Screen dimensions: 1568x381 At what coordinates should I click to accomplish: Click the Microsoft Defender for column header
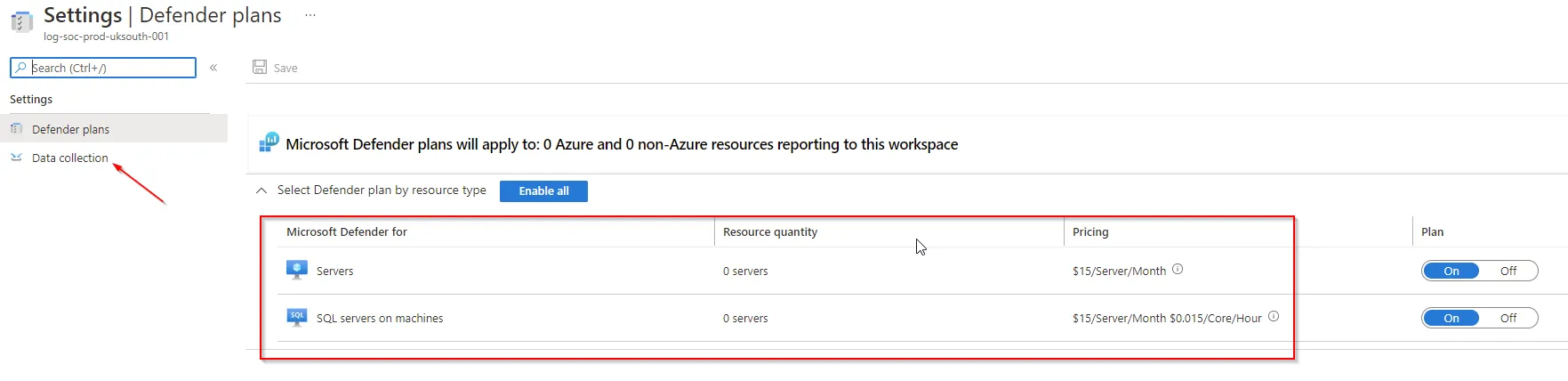[347, 231]
